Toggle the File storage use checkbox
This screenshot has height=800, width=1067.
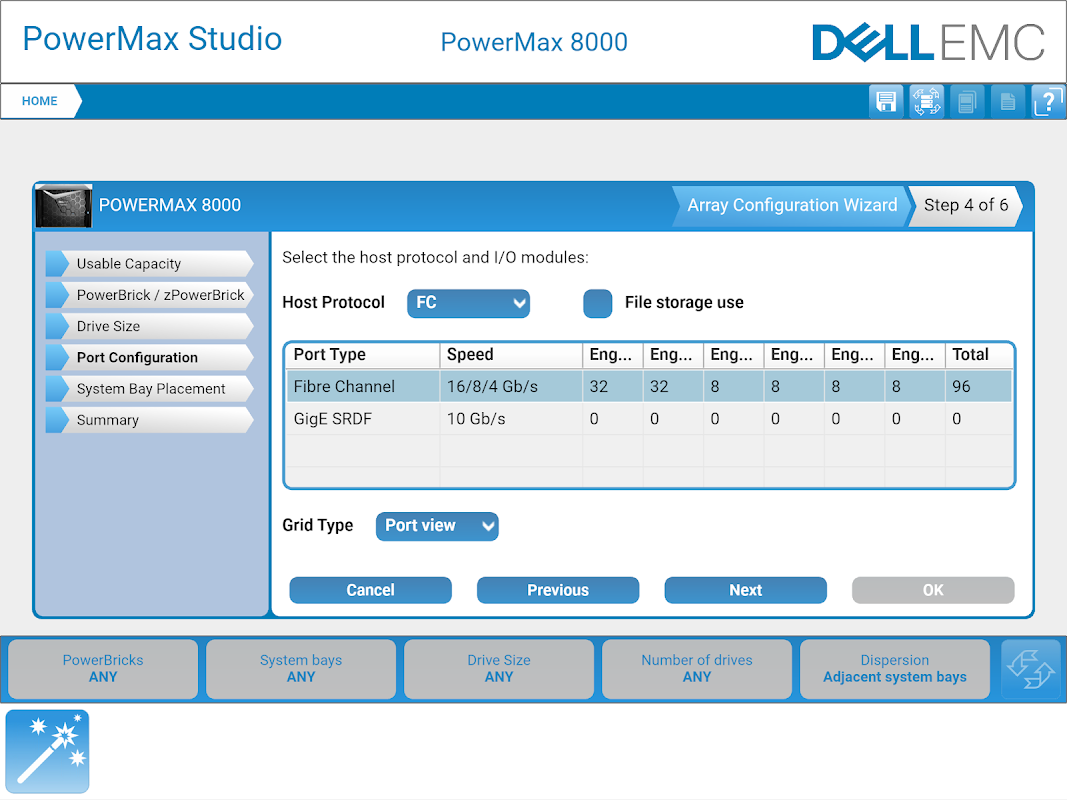pyautogui.click(x=597, y=303)
